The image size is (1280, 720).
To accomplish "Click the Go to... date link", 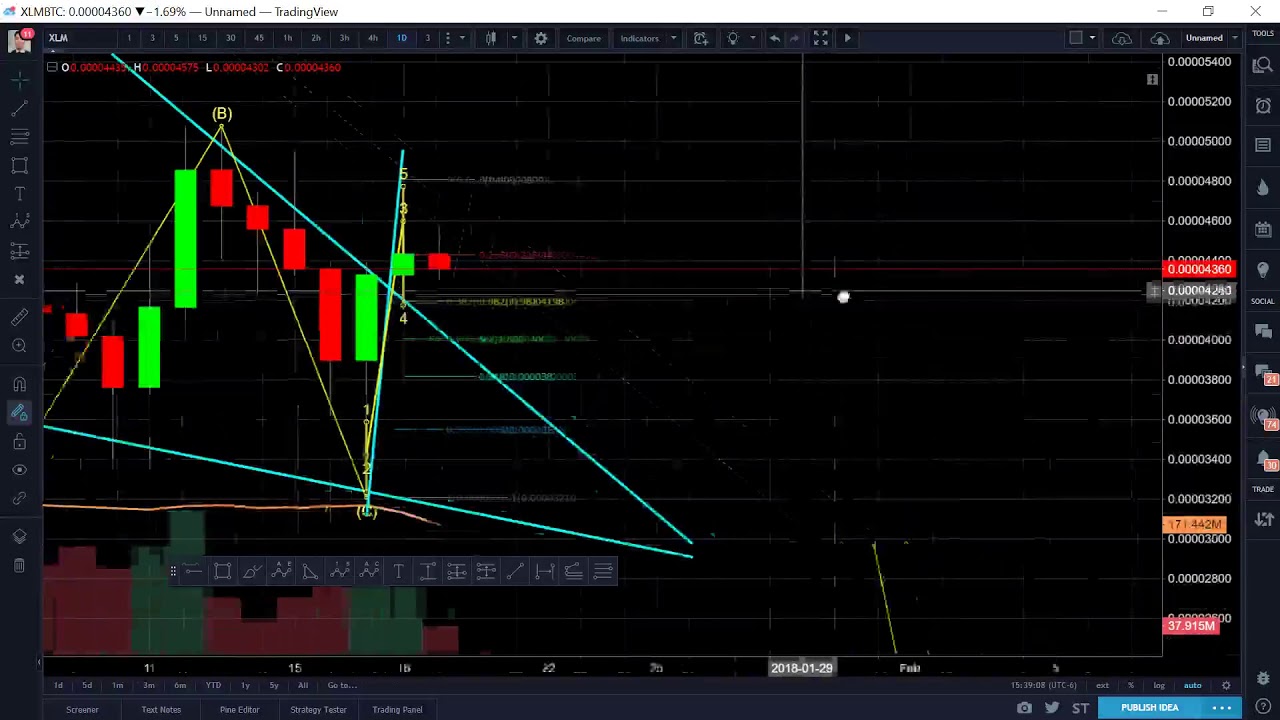I will point(342,685).
